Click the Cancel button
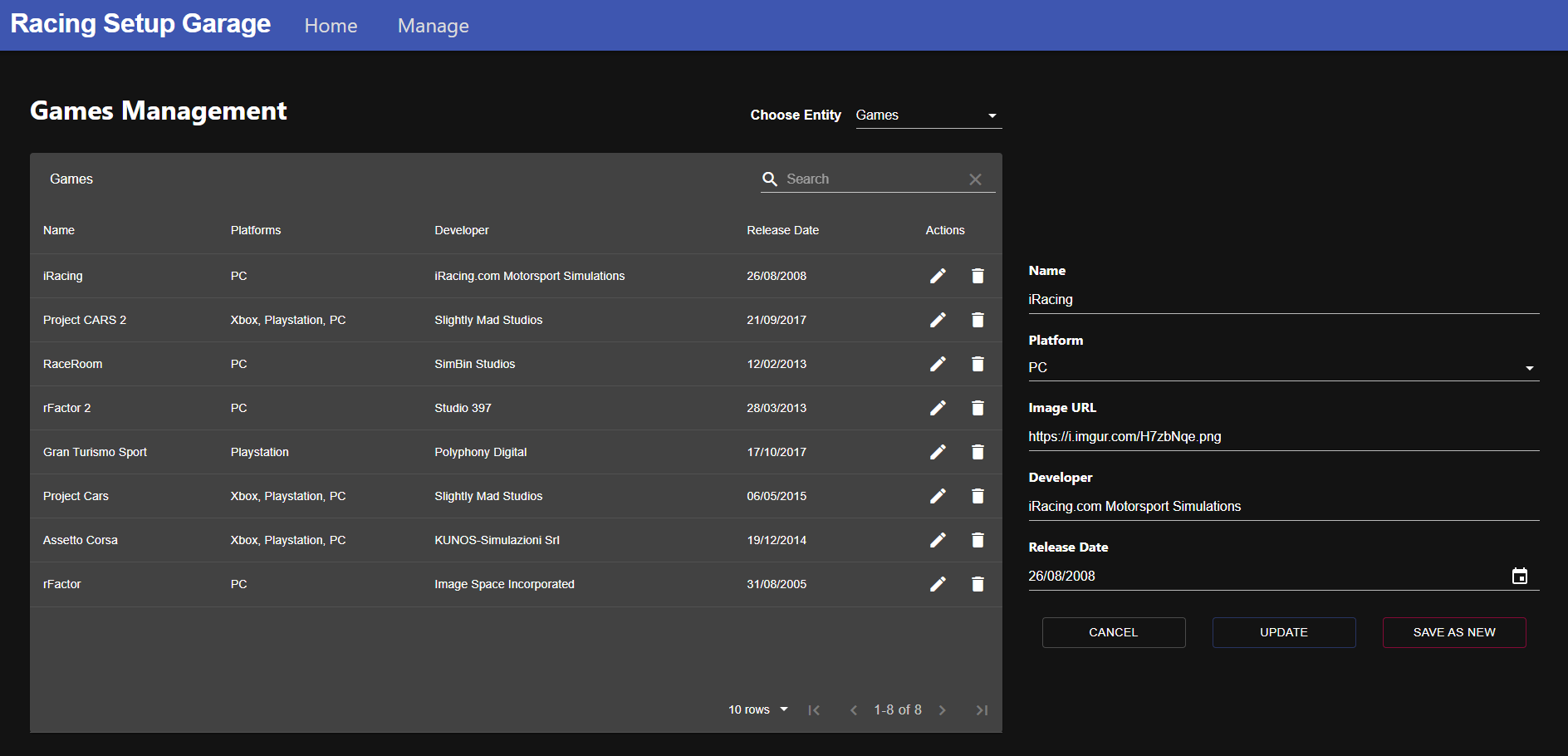The image size is (1568, 756). [x=1114, y=632]
